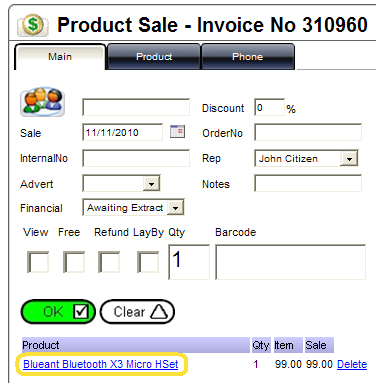Delete the Blueant Bluetooth product line

(x=352, y=364)
